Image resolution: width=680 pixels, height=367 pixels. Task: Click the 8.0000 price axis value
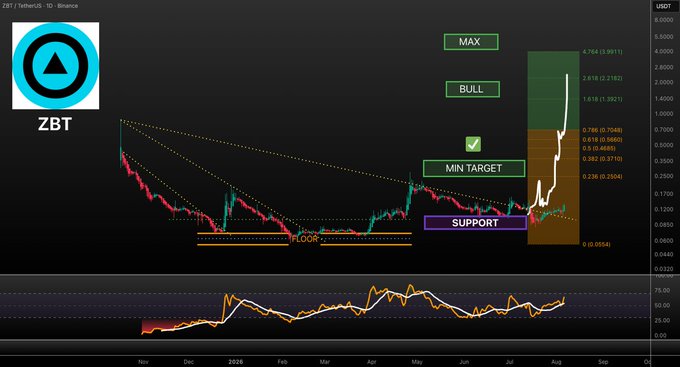tap(664, 20)
